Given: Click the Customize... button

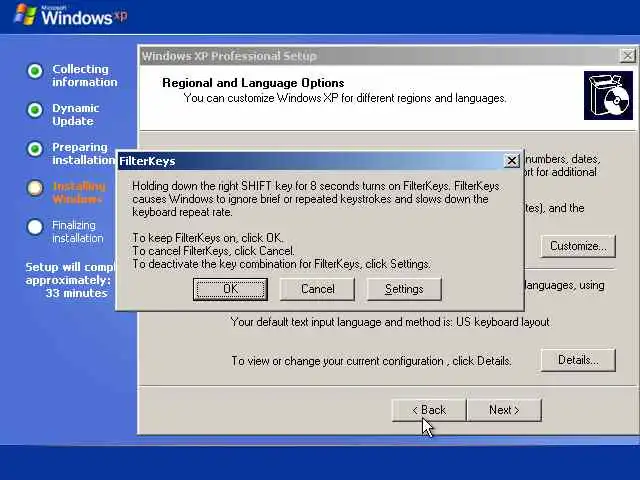Looking at the screenshot, I should pos(578,246).
